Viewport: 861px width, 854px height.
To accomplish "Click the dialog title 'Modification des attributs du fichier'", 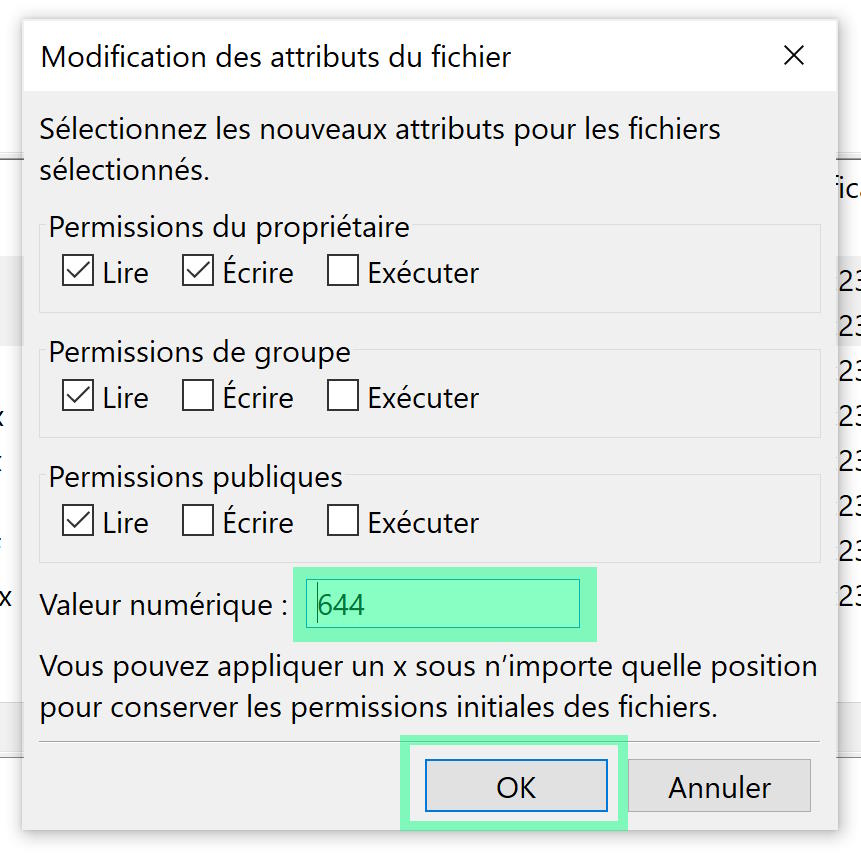I will coord(276,57).
